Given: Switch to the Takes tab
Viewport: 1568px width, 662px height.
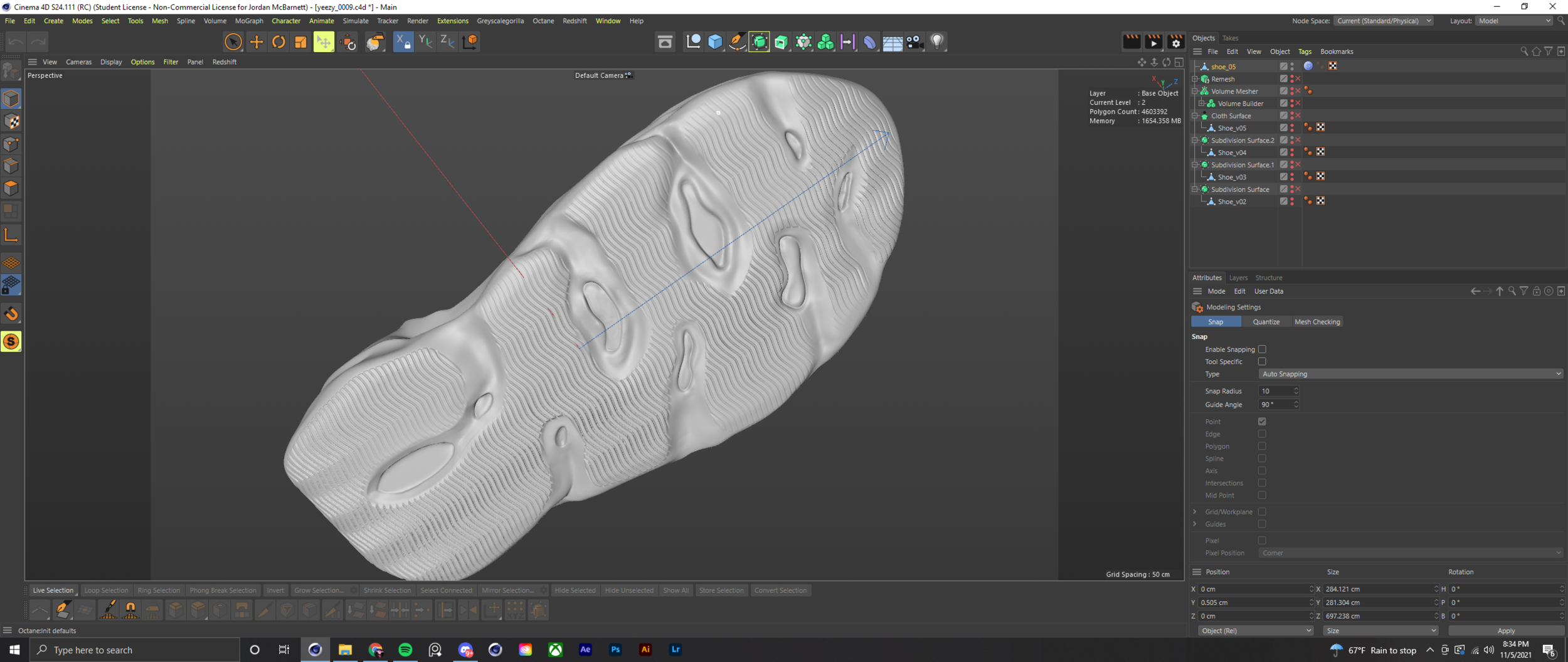Looking at the screenshot, I should [1230, 38].
